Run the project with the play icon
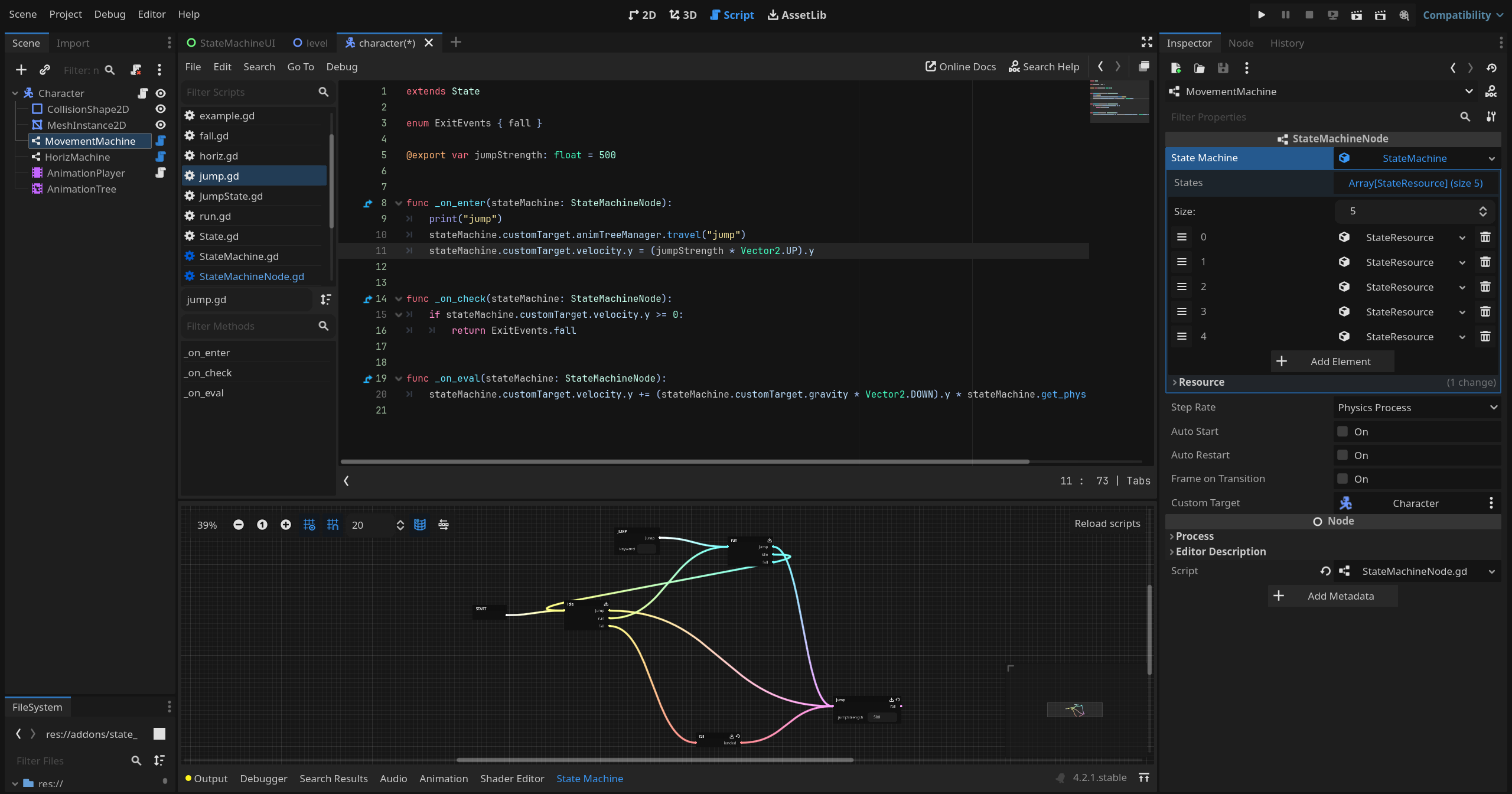This screenshot has width=1512, height=794. pos(1261,15)
